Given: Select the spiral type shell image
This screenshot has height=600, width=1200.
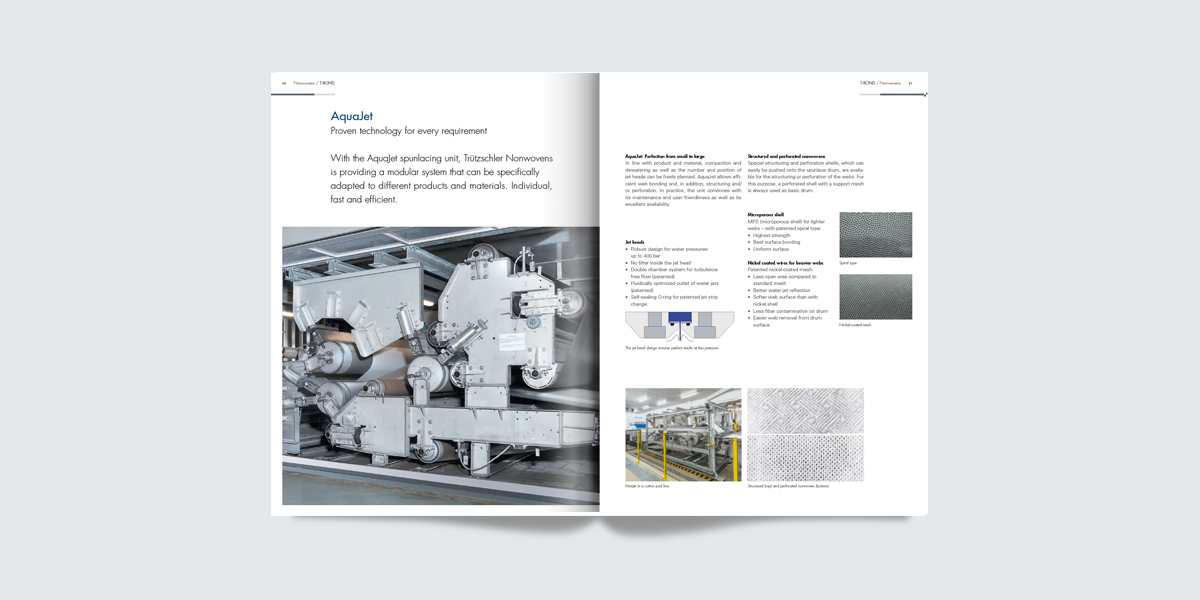Looking at the screenshot, I should [x=875, y=234].
